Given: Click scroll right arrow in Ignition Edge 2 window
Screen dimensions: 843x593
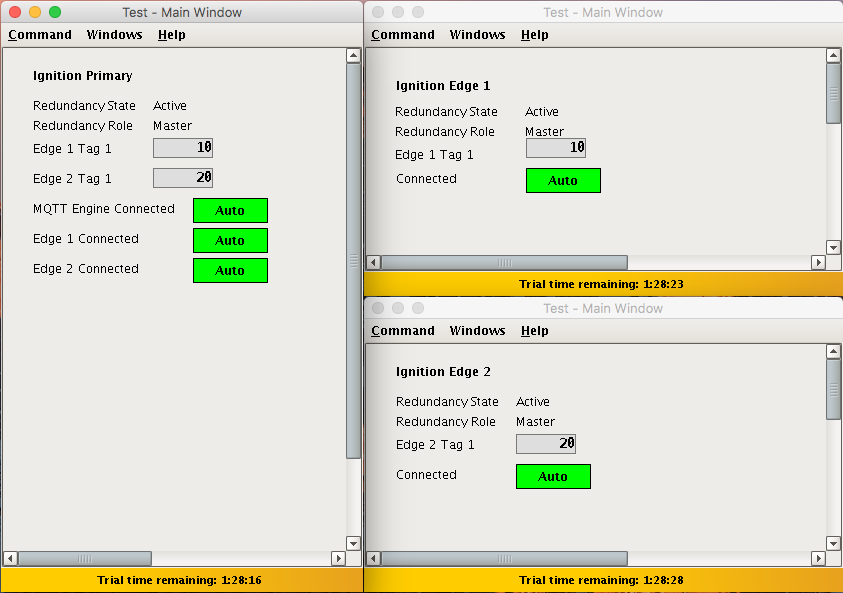Looking at the screenshot, I should 818,558.
